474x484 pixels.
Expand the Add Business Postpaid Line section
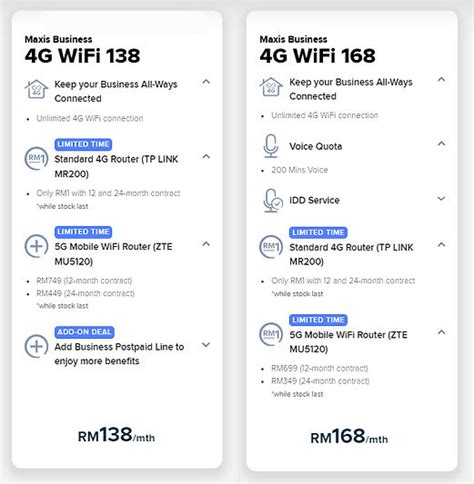206,345
